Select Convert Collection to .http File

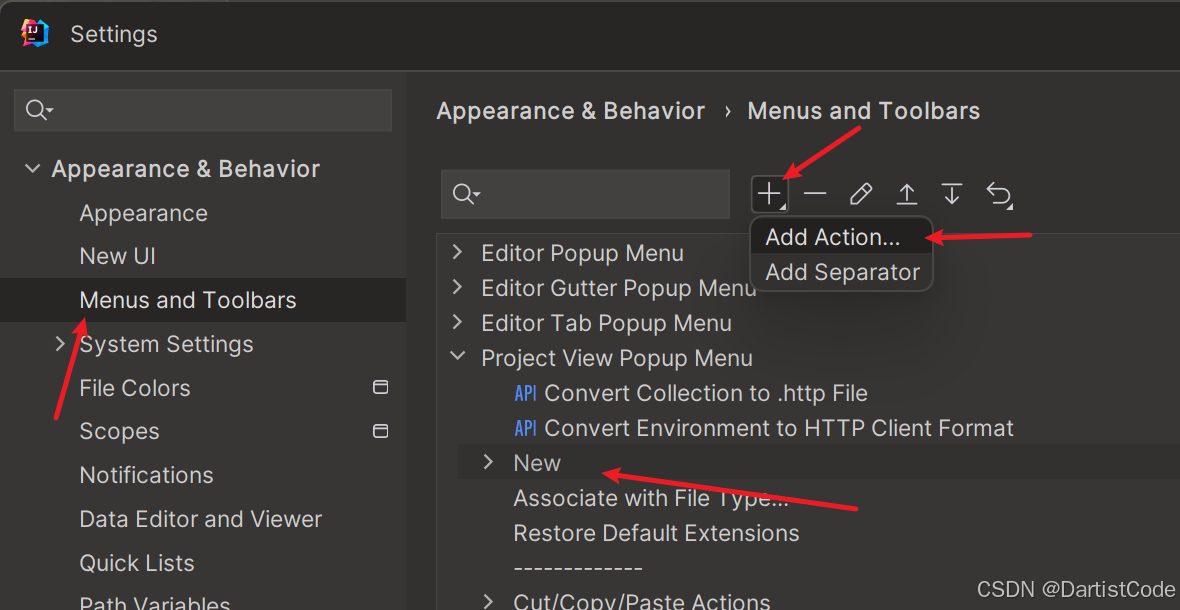pyautogui.click(x=705, y=393)
